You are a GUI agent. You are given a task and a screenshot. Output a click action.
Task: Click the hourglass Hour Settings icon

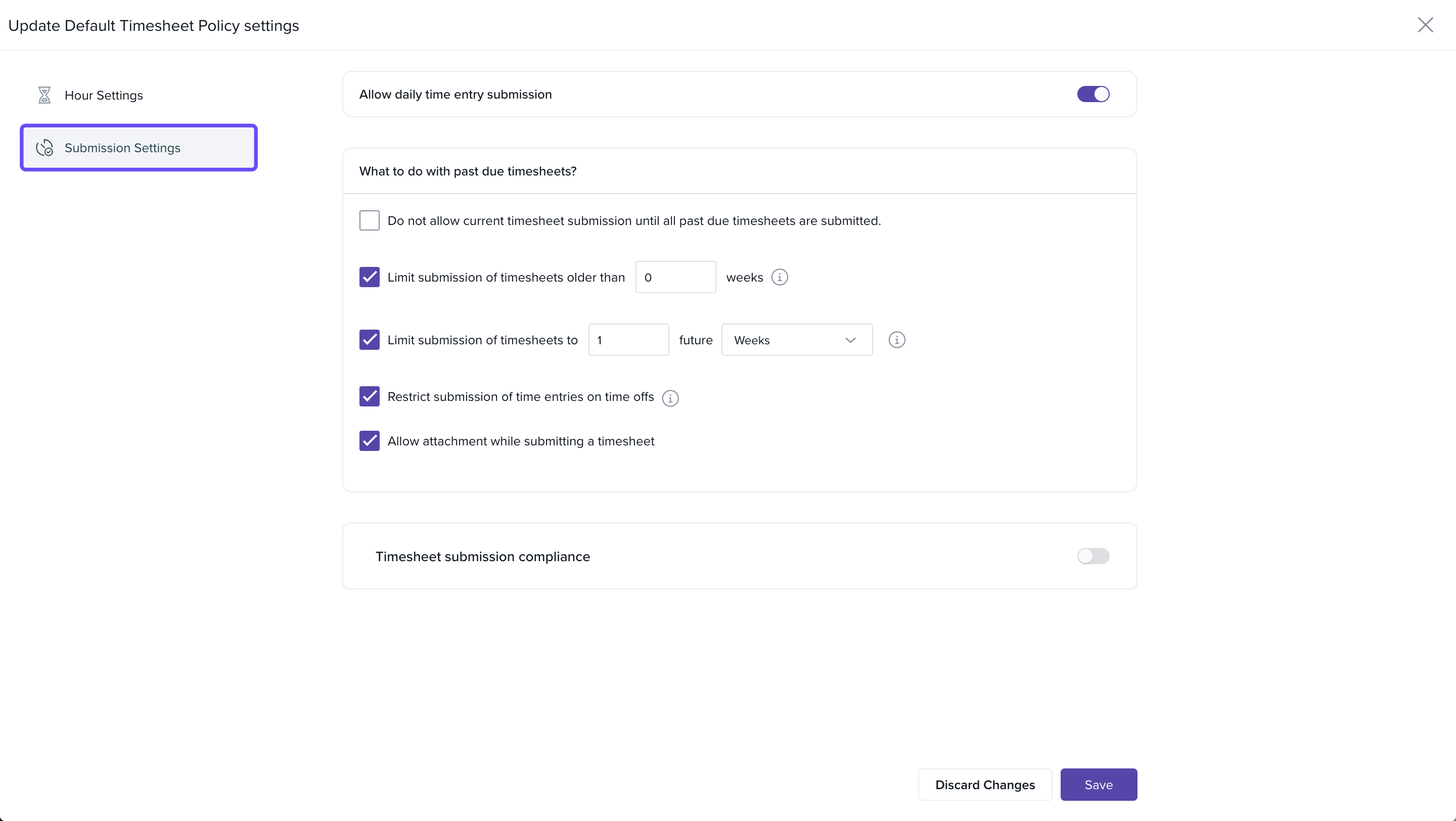pyautogui.click(x=44, y=95)
